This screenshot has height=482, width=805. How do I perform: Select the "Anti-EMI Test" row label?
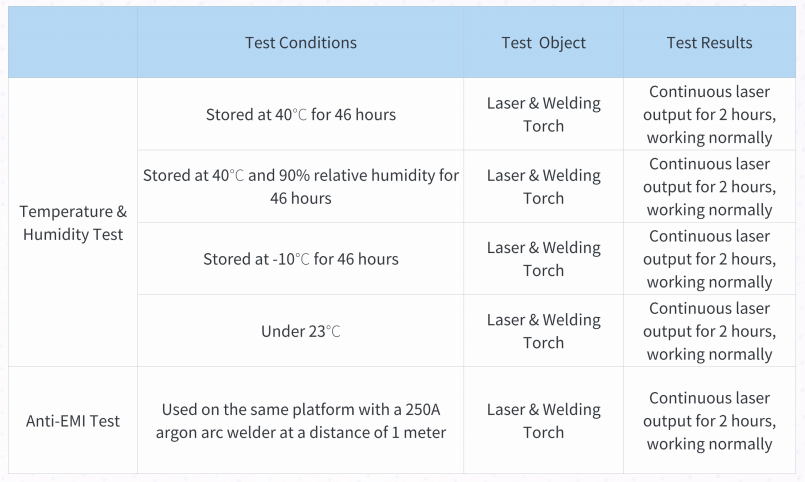tap(73, 421)
